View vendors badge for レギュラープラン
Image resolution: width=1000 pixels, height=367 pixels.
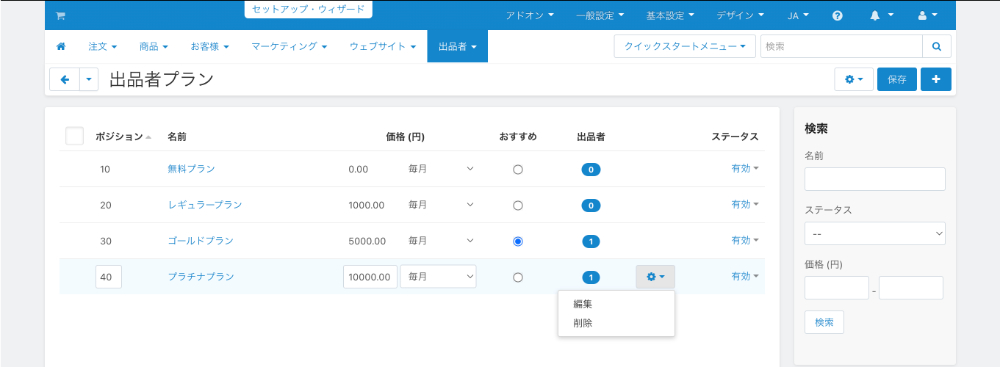pyautogui.click(x=591, y=206)
